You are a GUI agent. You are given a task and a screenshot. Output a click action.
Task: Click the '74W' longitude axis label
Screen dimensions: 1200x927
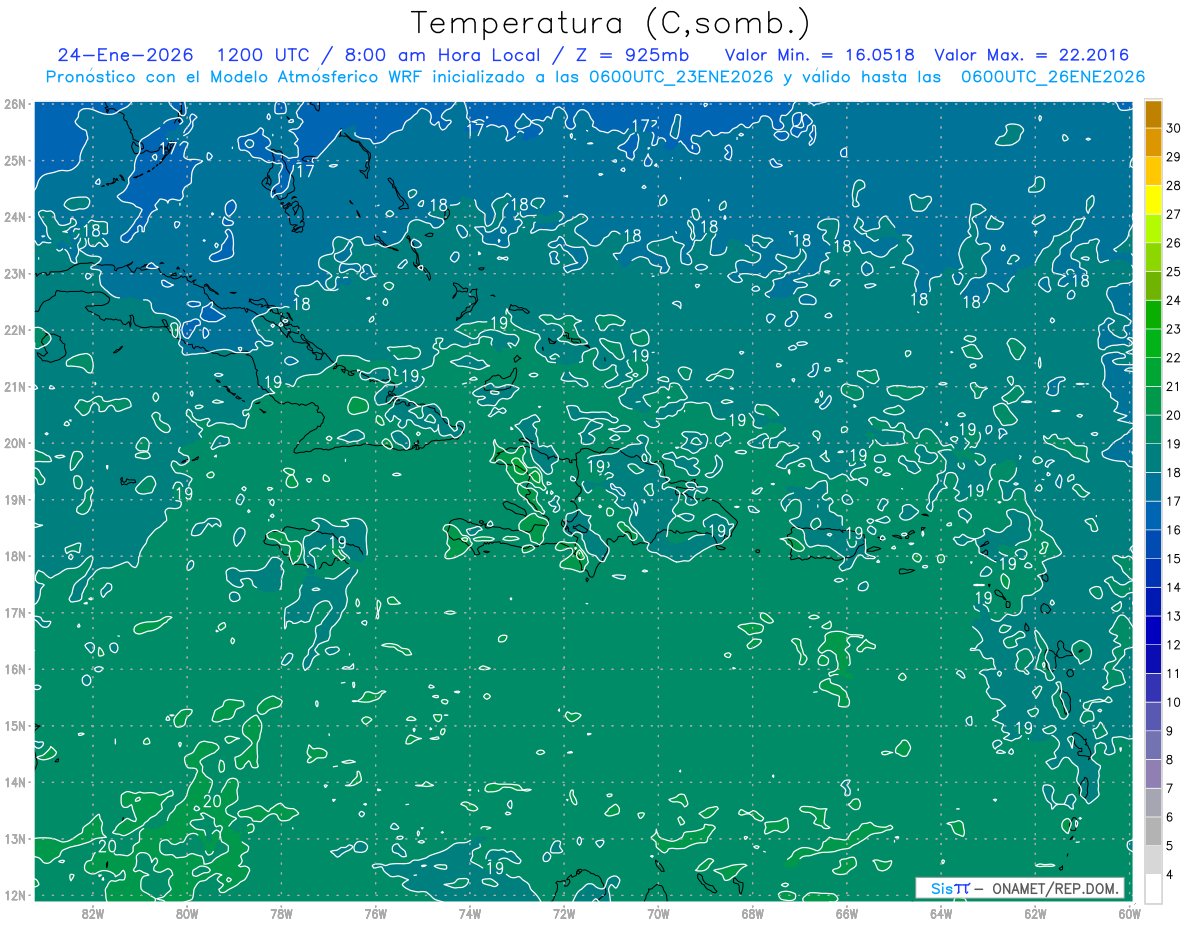click(x=469, y=913)
